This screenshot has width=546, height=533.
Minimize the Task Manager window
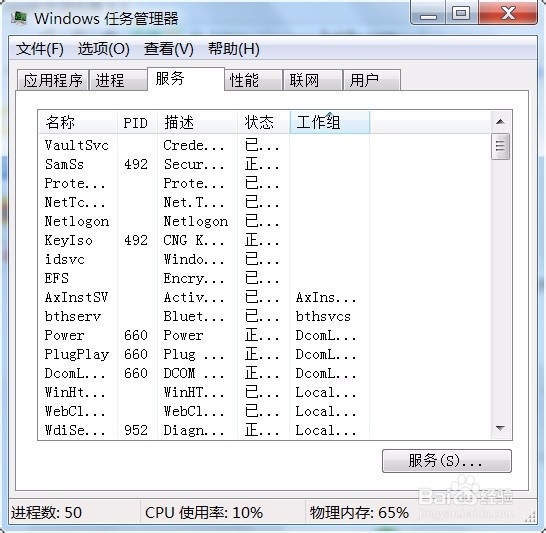tap(428, 13)
